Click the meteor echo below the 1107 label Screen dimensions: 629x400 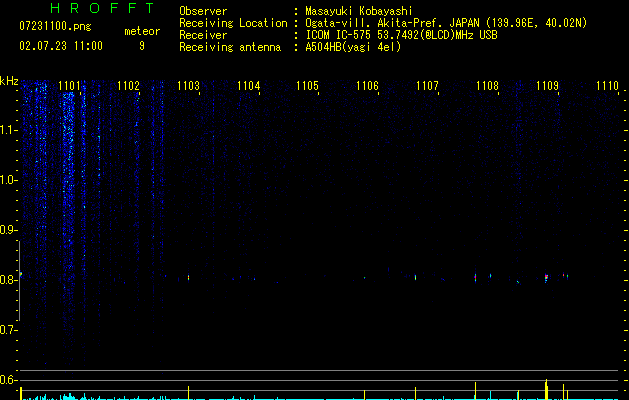[415, 277]
